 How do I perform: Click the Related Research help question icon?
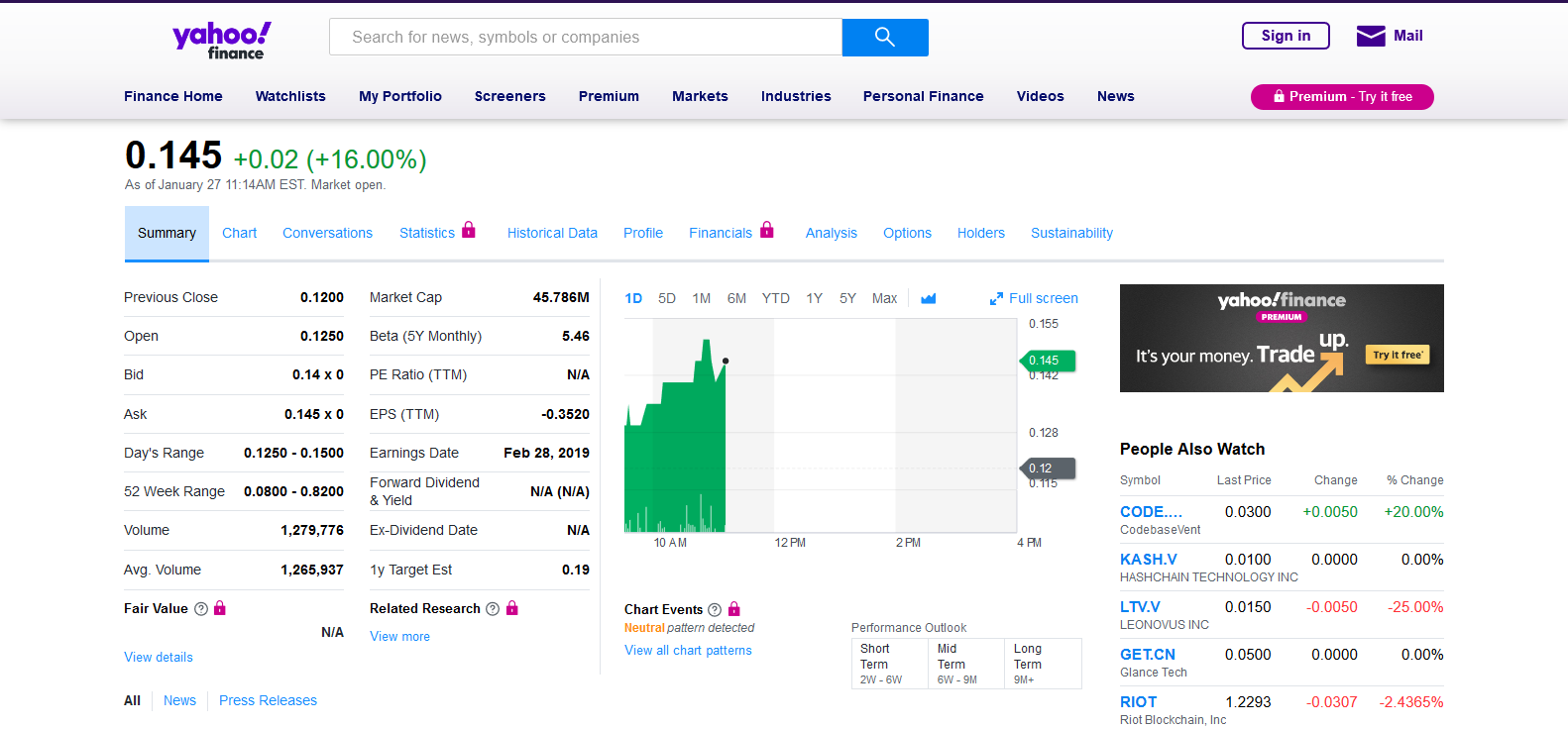point(492,609)
